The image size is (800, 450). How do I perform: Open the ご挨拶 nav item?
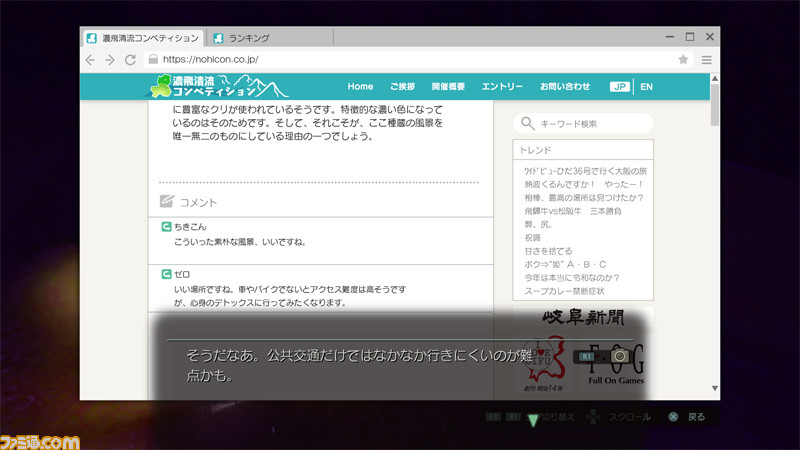403,86
